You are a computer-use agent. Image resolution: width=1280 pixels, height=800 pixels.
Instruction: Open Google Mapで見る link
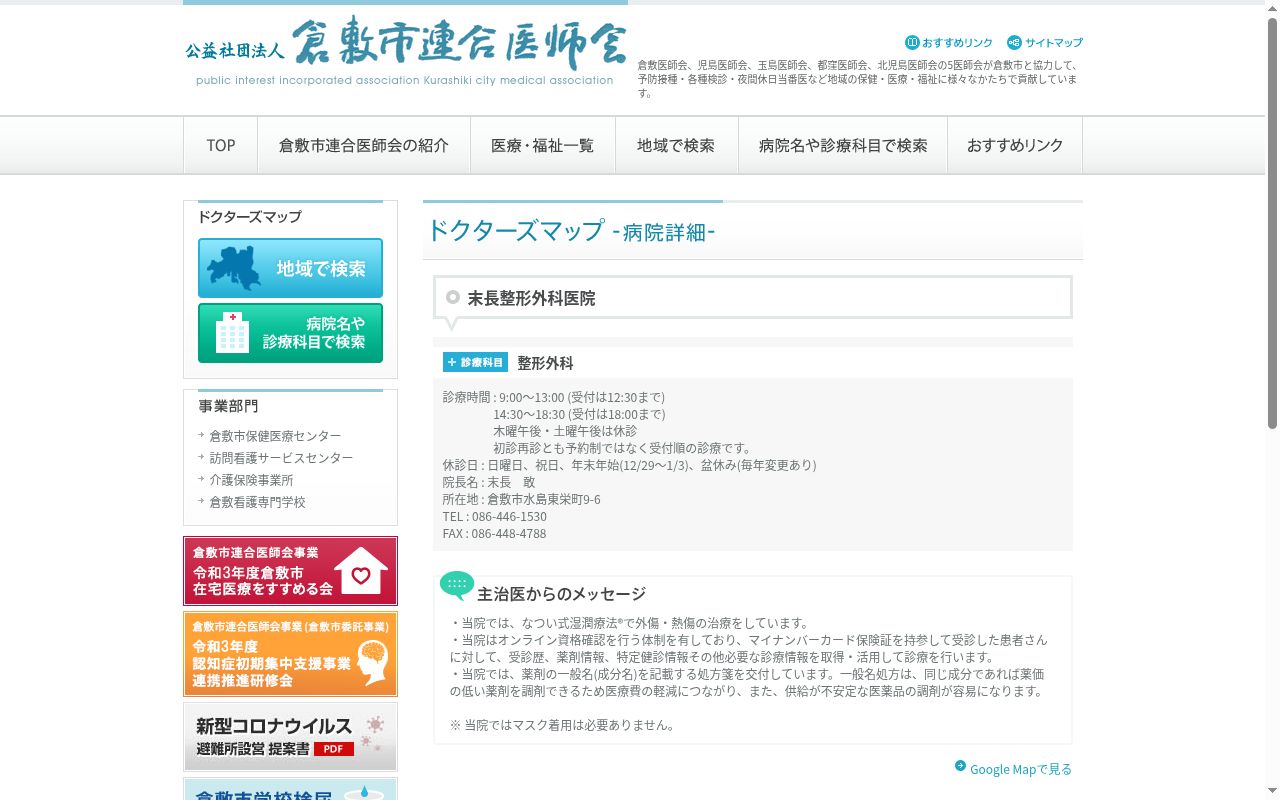1021,769
